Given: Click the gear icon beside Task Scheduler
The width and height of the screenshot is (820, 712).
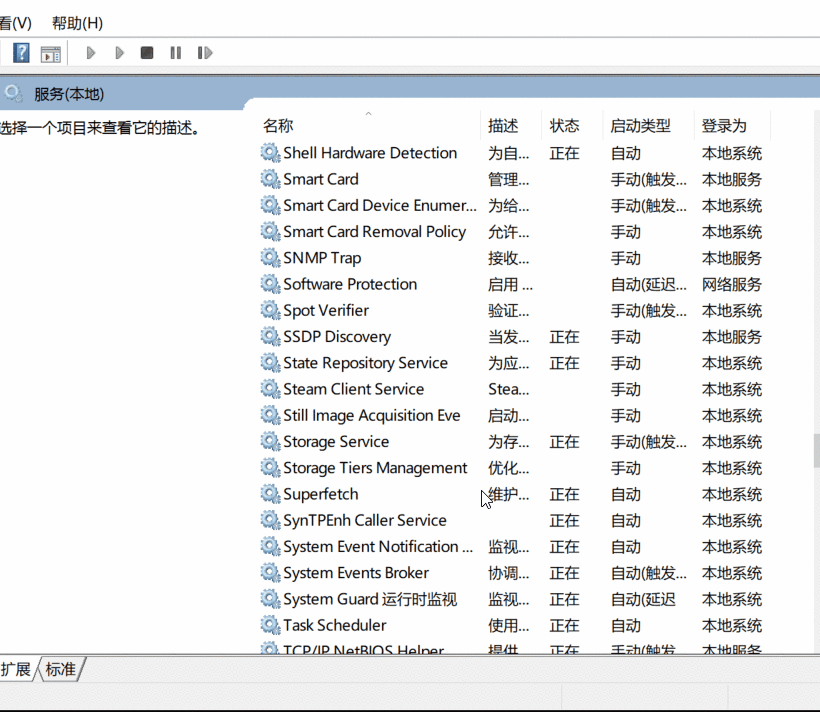Looking at the screenshot, I should pos(269,625).
